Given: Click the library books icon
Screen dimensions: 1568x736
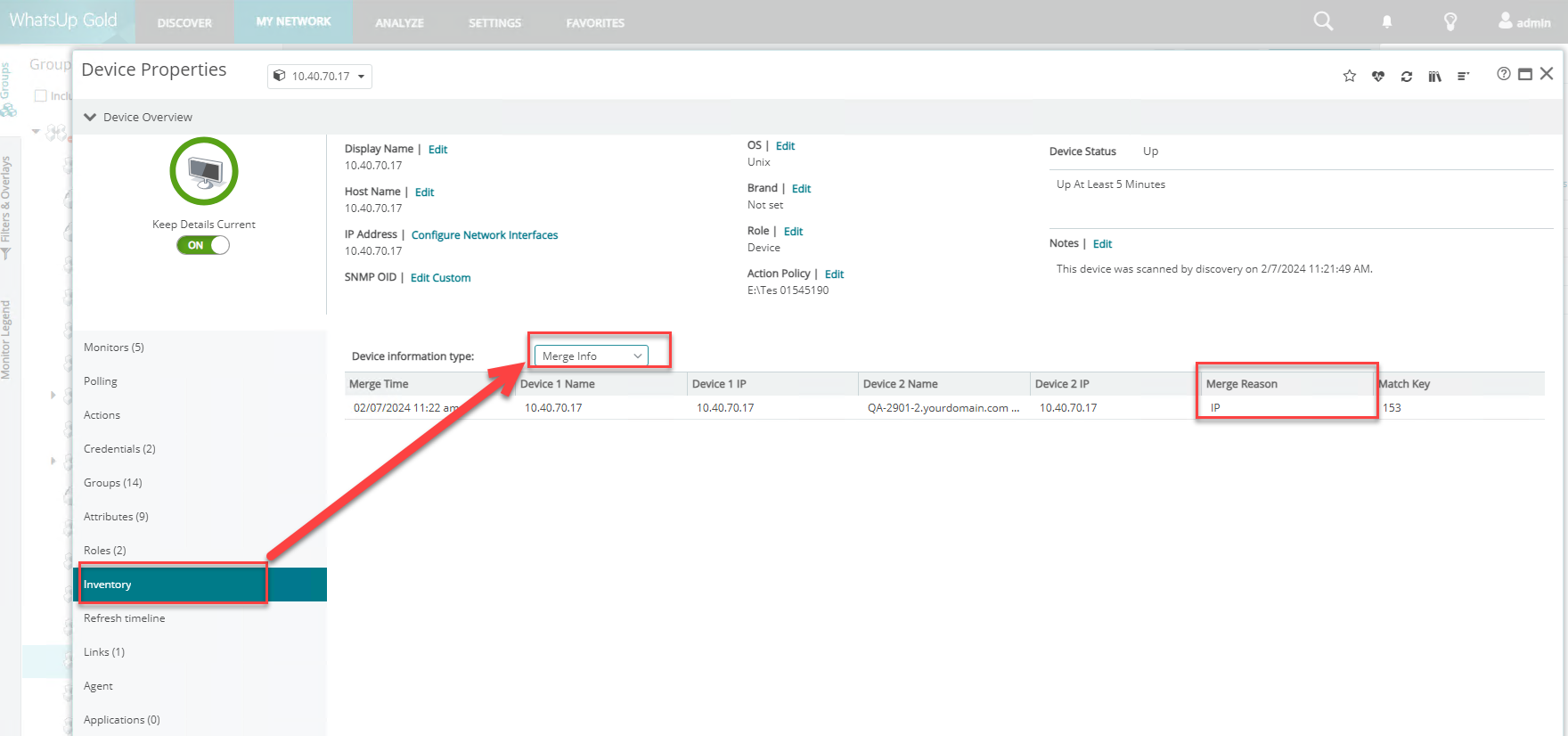Looking at the screenshot, I should coord(1434,76).
